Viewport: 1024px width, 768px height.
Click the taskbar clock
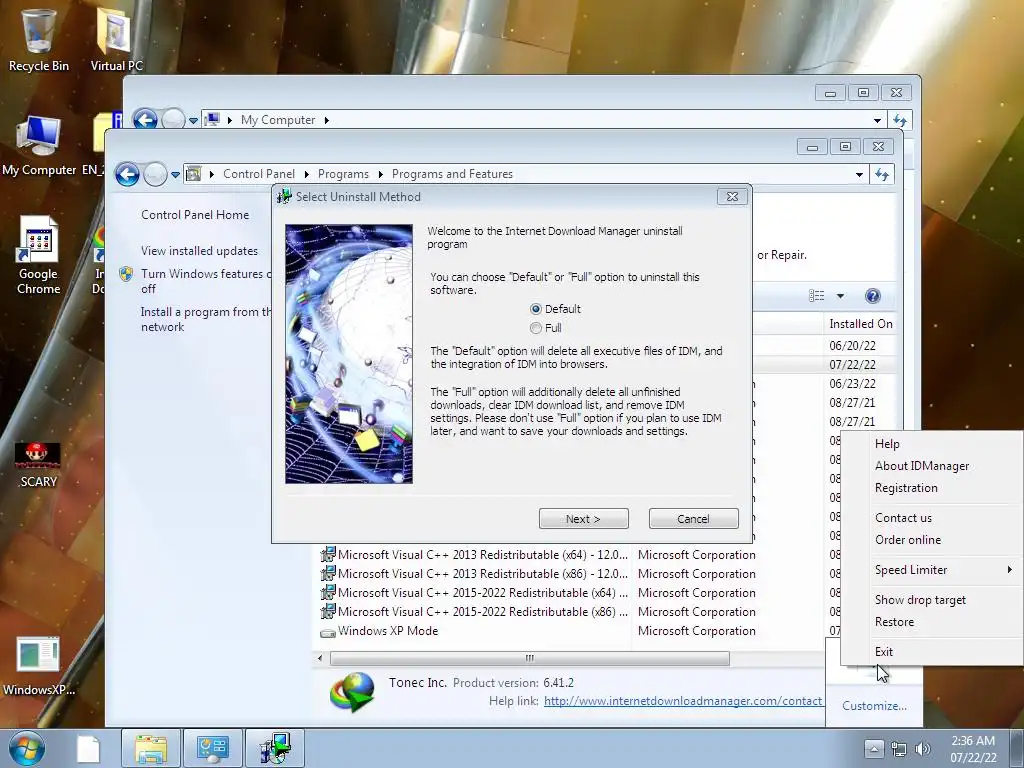973,749
